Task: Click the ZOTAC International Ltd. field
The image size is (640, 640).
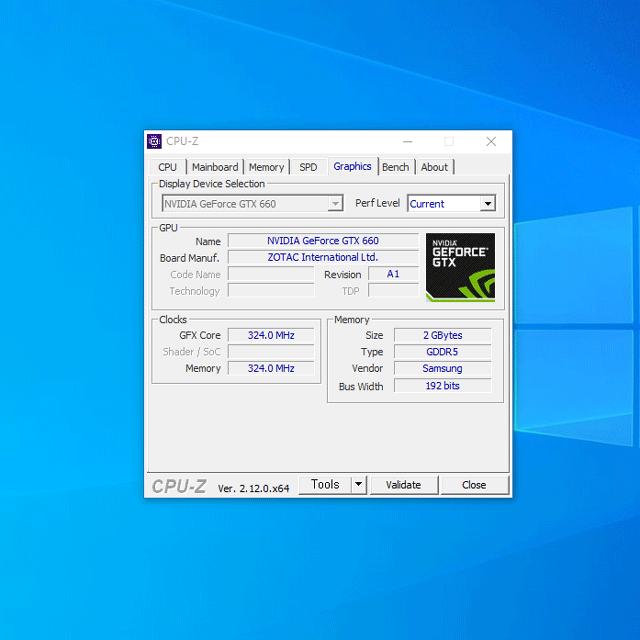Action: click(323, 257)
